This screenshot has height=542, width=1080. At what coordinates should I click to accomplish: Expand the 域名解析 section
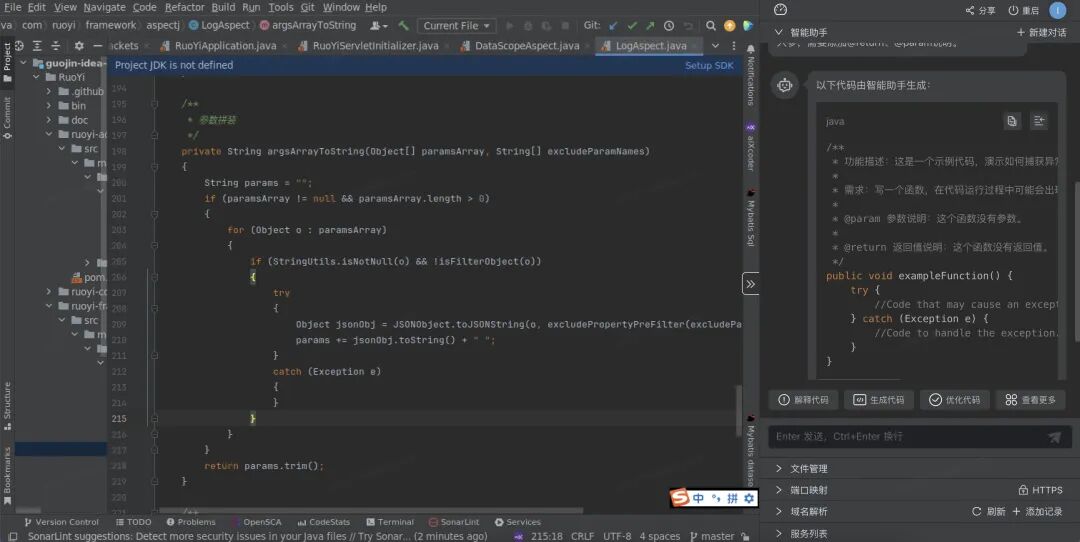779,511
